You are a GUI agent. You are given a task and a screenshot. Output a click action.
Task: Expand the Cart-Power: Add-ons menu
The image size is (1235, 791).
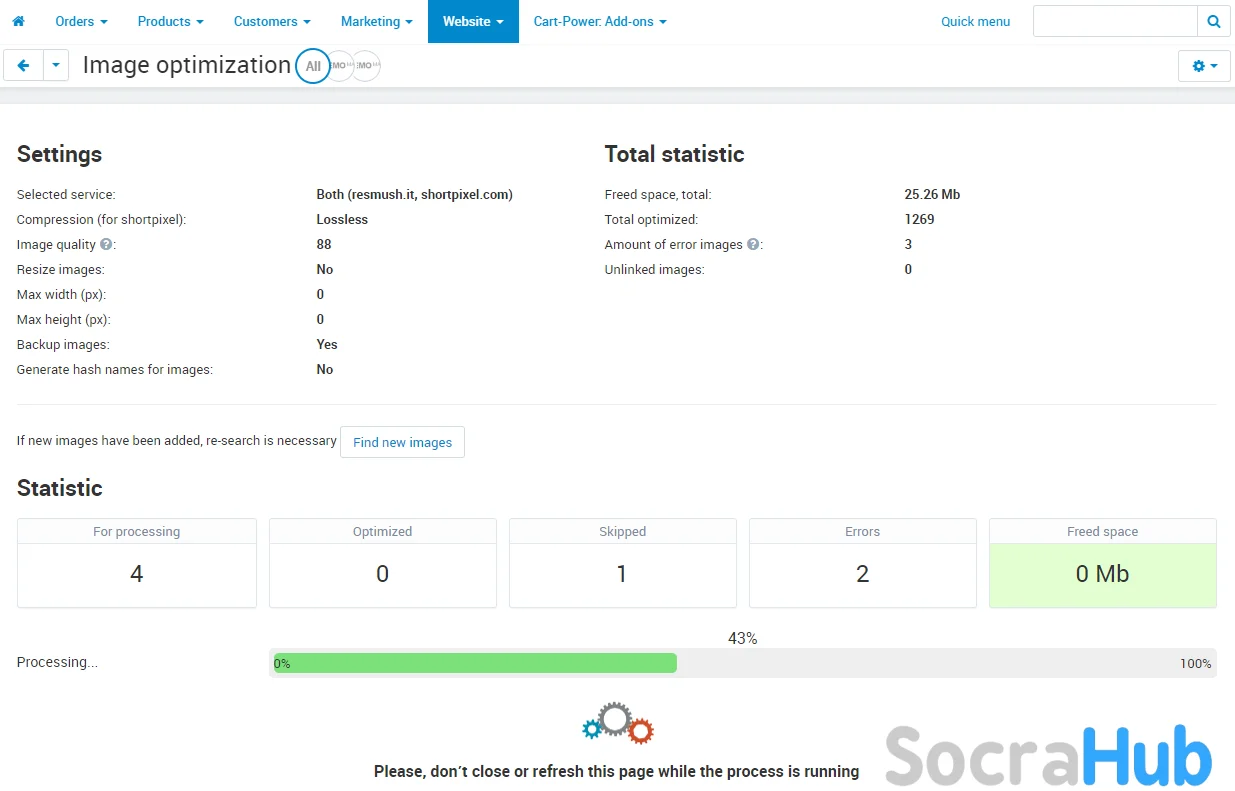pos(599,21)
